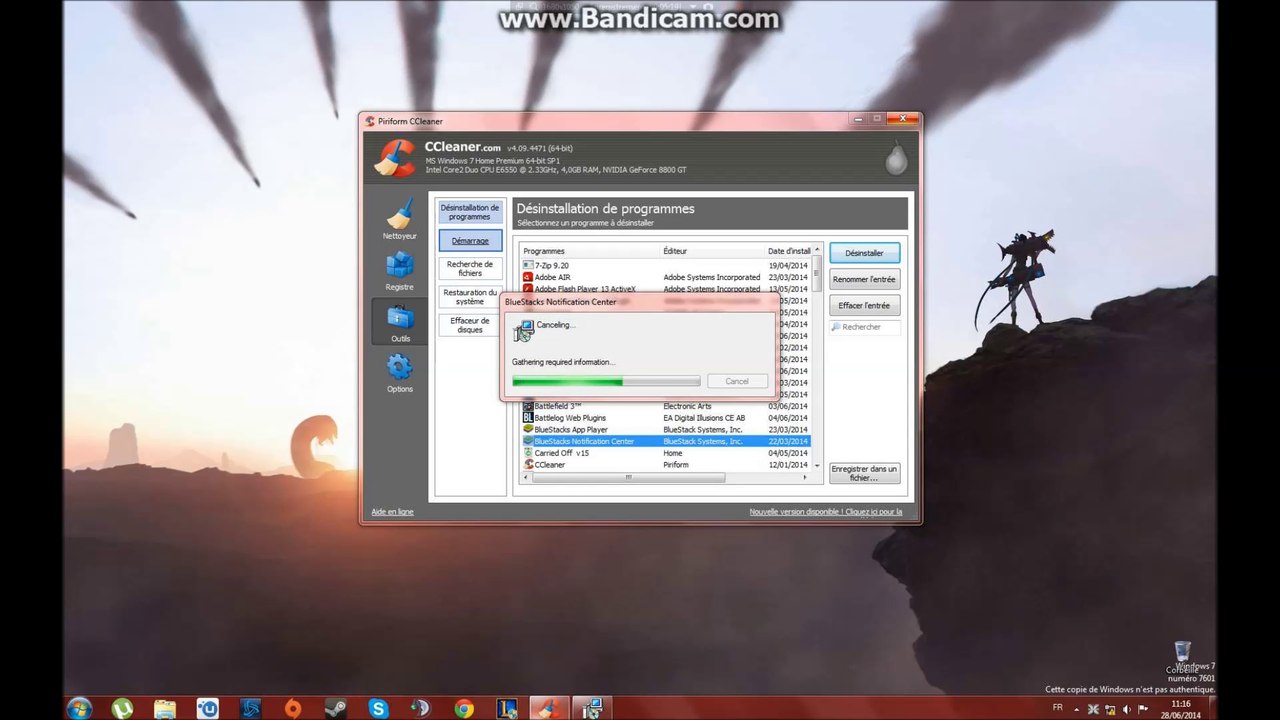Click the Adobe AIR program icon
This screenshot has width=1280, height=720.
click(x=527, y=277)
